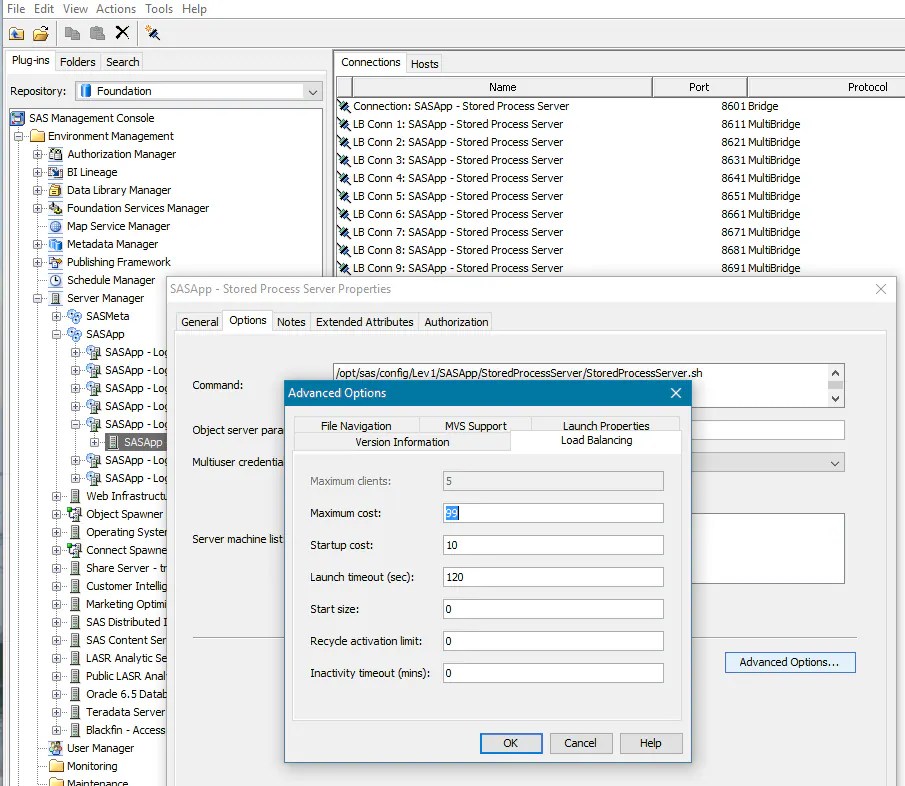The width and height of the screenshot is (905, 786).
Task: Collapse the SASApp node
Action: click(57, 334)
